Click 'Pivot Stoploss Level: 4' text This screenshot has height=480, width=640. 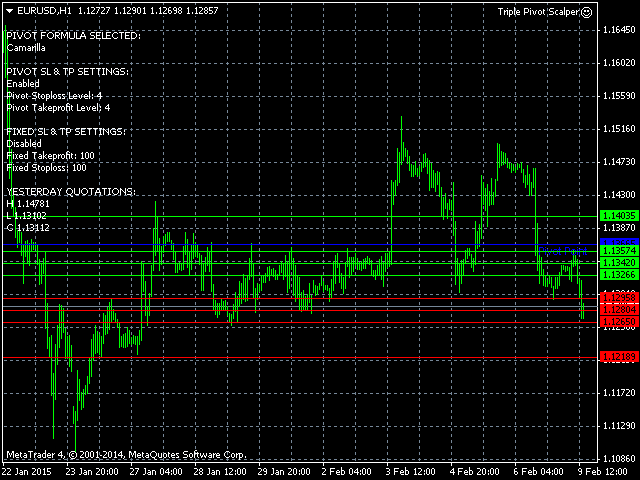click(54, 96)
